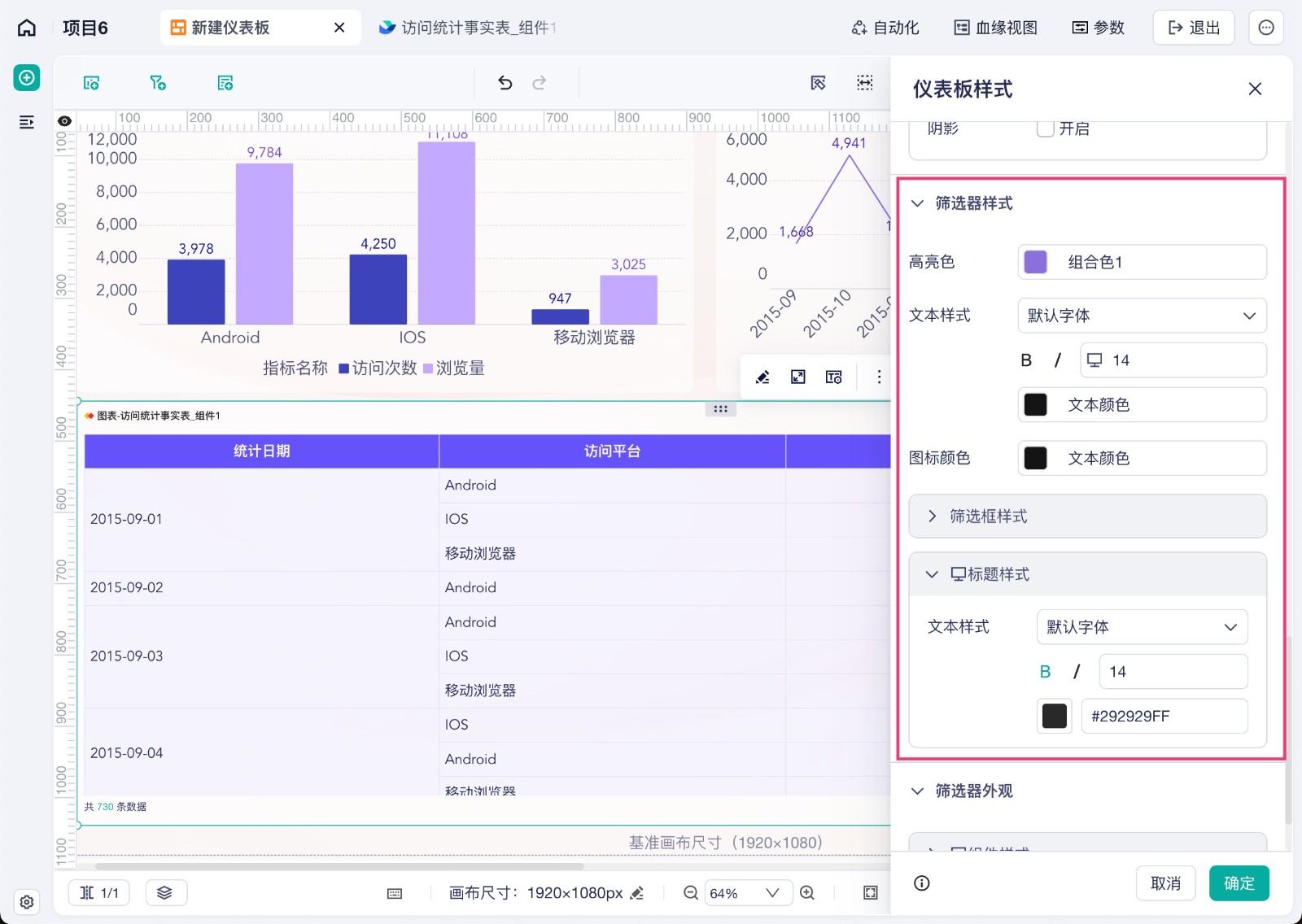Expand the 筛选框样式 section
This screenshot has width=1302, height=924.
(1087, 516)
